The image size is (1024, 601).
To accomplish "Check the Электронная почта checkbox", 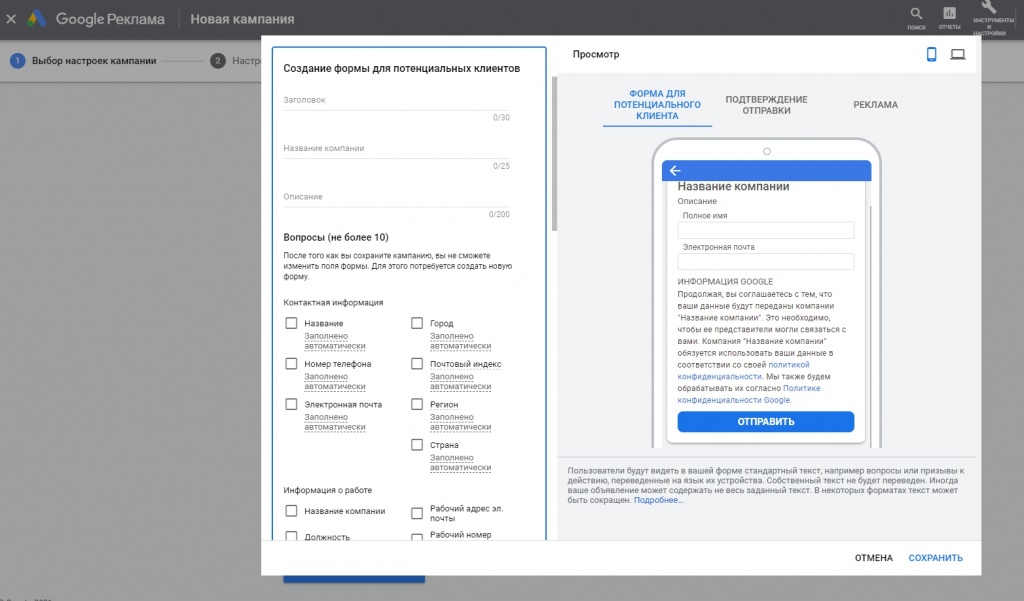I will (x=292, y=404).
